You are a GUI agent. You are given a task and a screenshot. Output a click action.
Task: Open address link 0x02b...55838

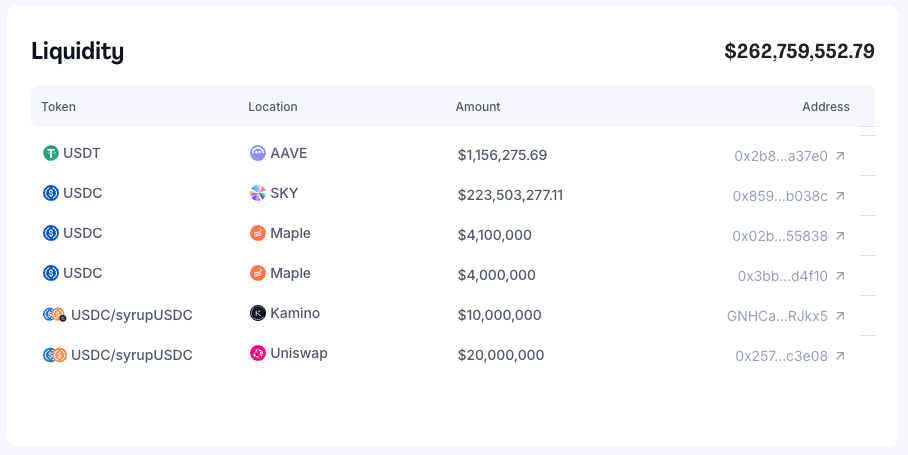(x=780, y=236)
